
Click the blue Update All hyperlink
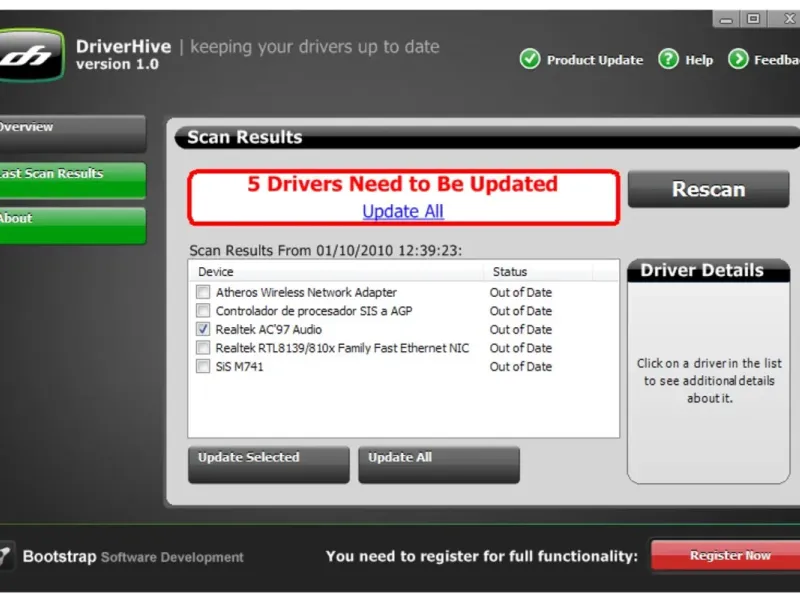[x=403, y=211]
